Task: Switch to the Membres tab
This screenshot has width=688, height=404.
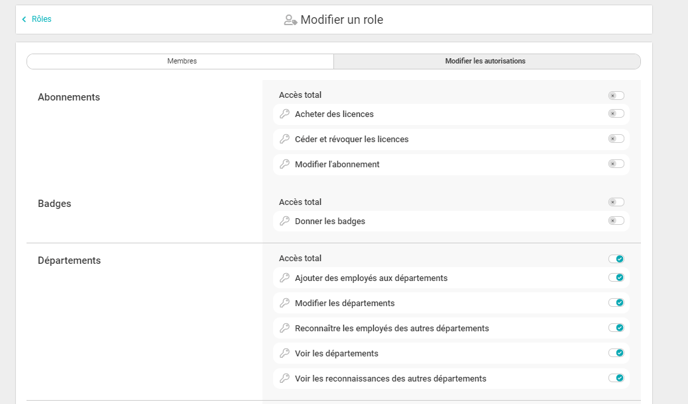Action: point(181,61)
